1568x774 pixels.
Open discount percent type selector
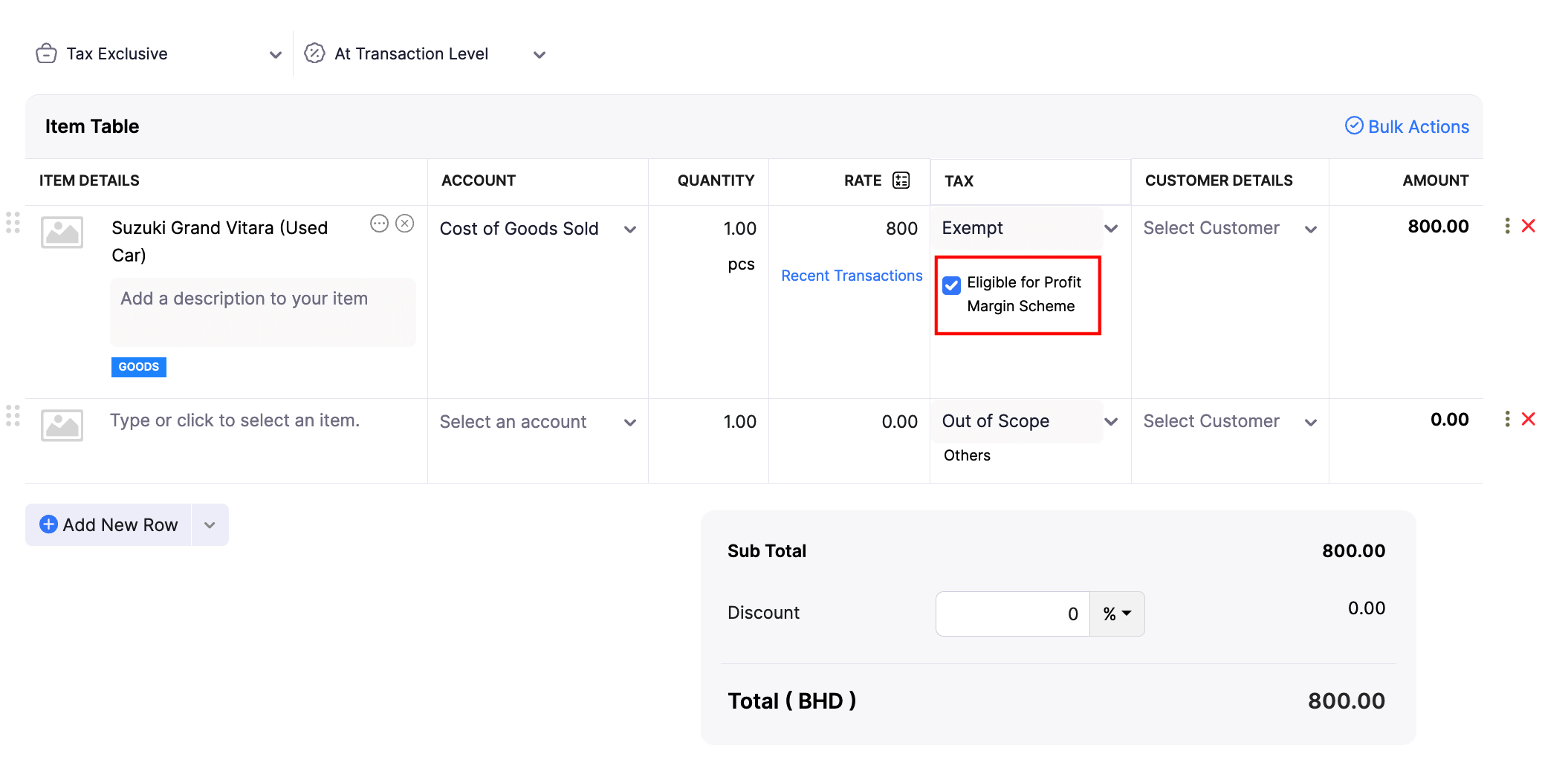coord(1117,614)
